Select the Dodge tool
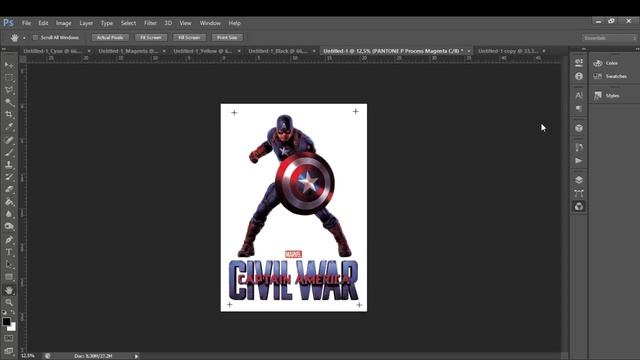 (9, 227)
